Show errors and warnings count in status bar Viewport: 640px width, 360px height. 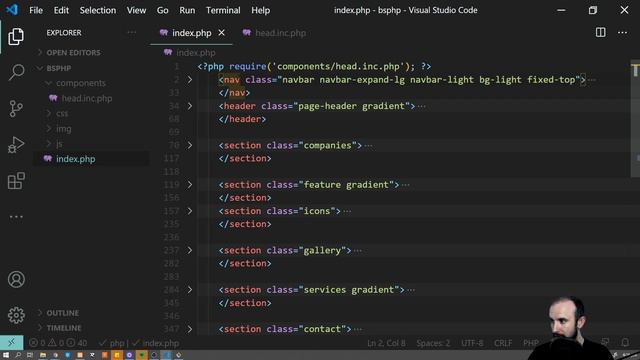click(58, 343)
